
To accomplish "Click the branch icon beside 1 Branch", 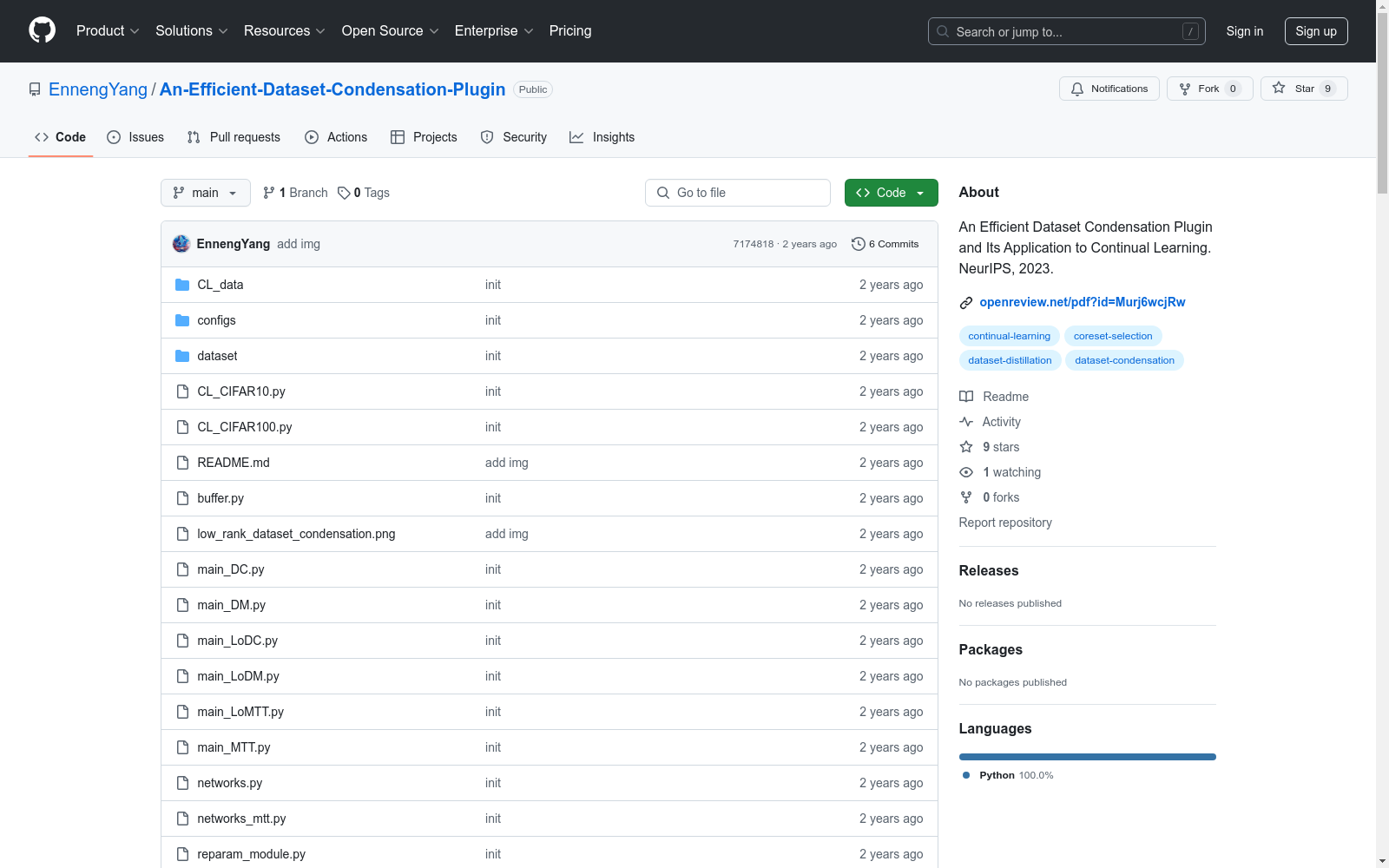I will click(269, 193).
